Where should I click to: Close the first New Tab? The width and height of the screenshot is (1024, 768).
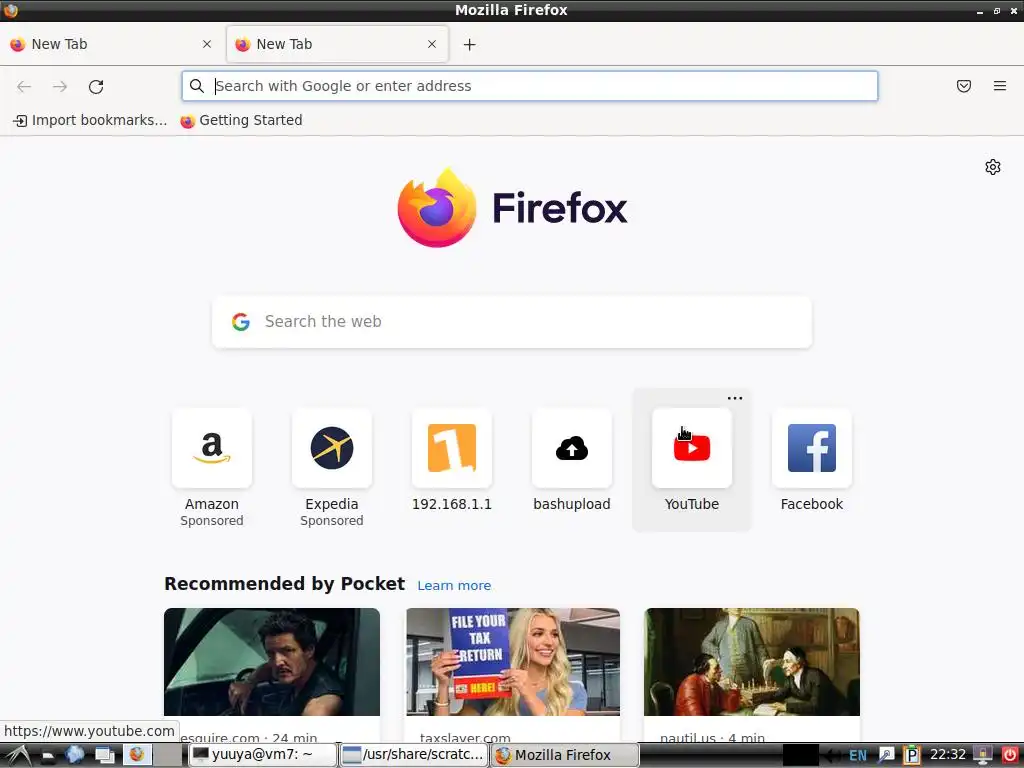point(207,44)
